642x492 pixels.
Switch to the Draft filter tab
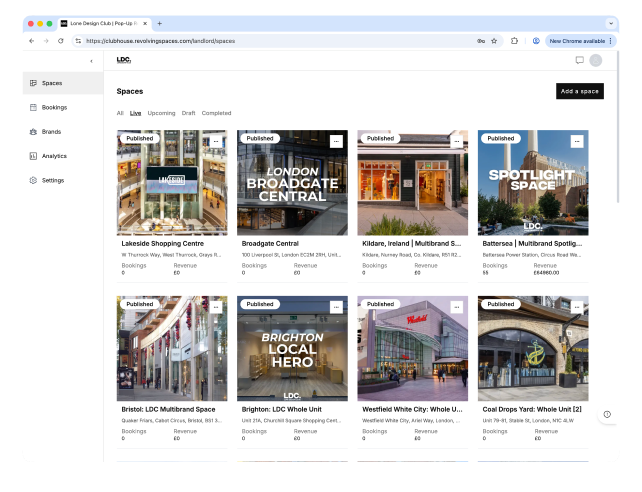[188, 113]
